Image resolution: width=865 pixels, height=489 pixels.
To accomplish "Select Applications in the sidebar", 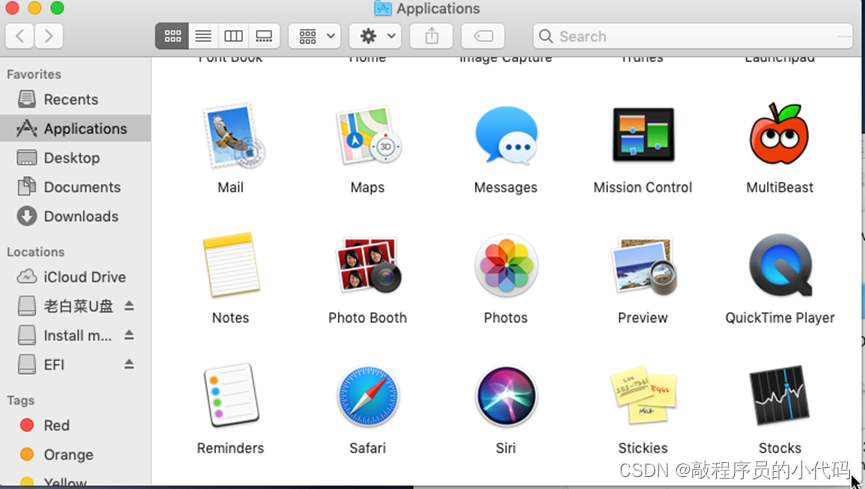I will pyautogui.click(x=75, y=129).
